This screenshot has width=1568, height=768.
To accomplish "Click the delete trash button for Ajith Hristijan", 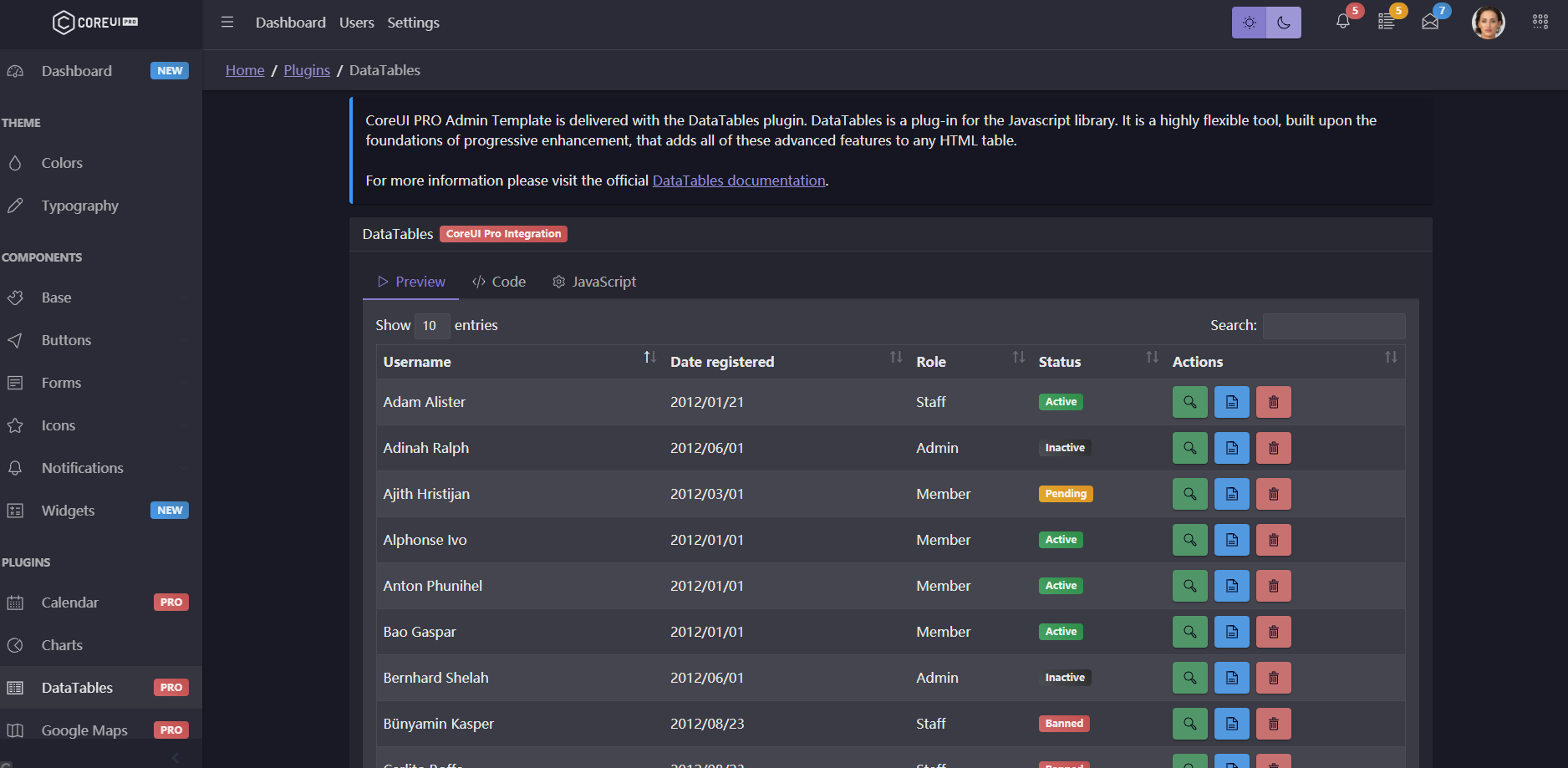I will pyautogui.click(x=1273, y=494).
